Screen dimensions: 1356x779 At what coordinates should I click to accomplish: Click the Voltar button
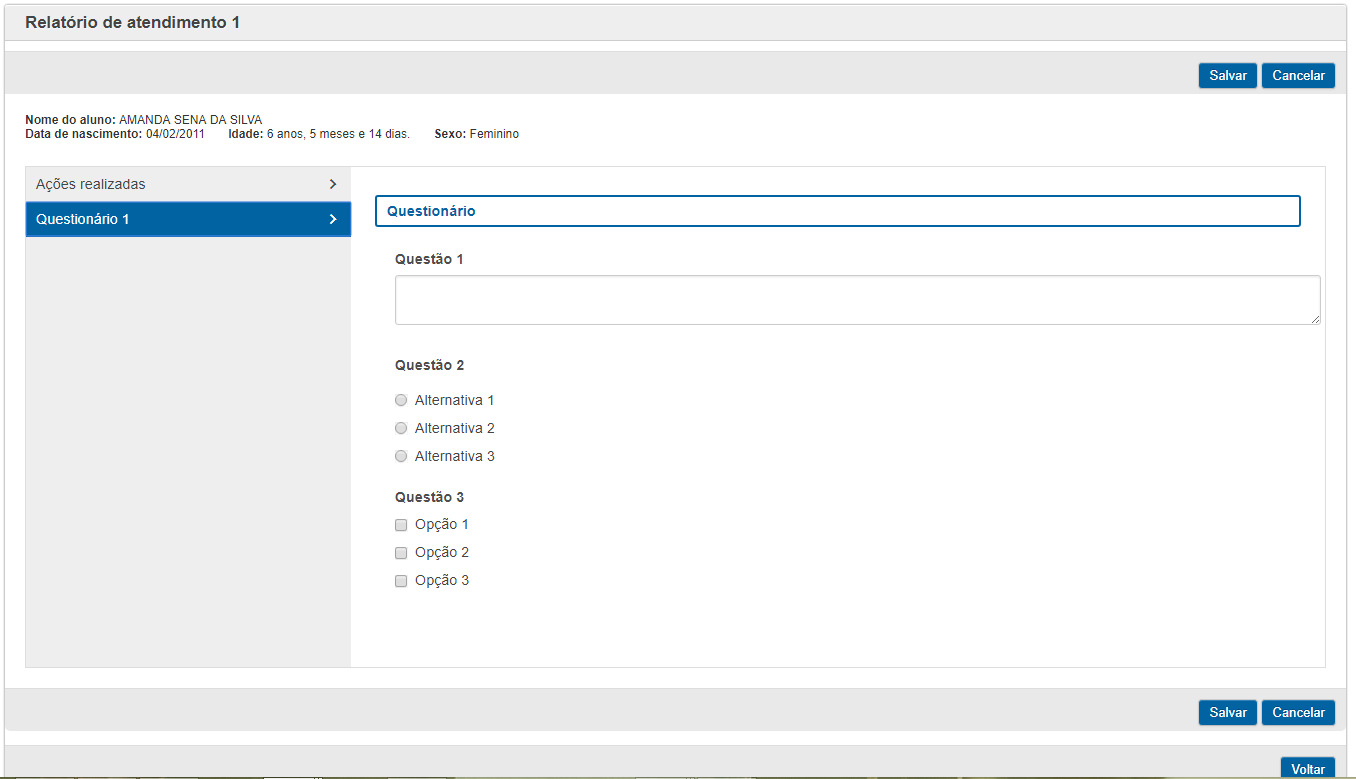(1307, 768)
